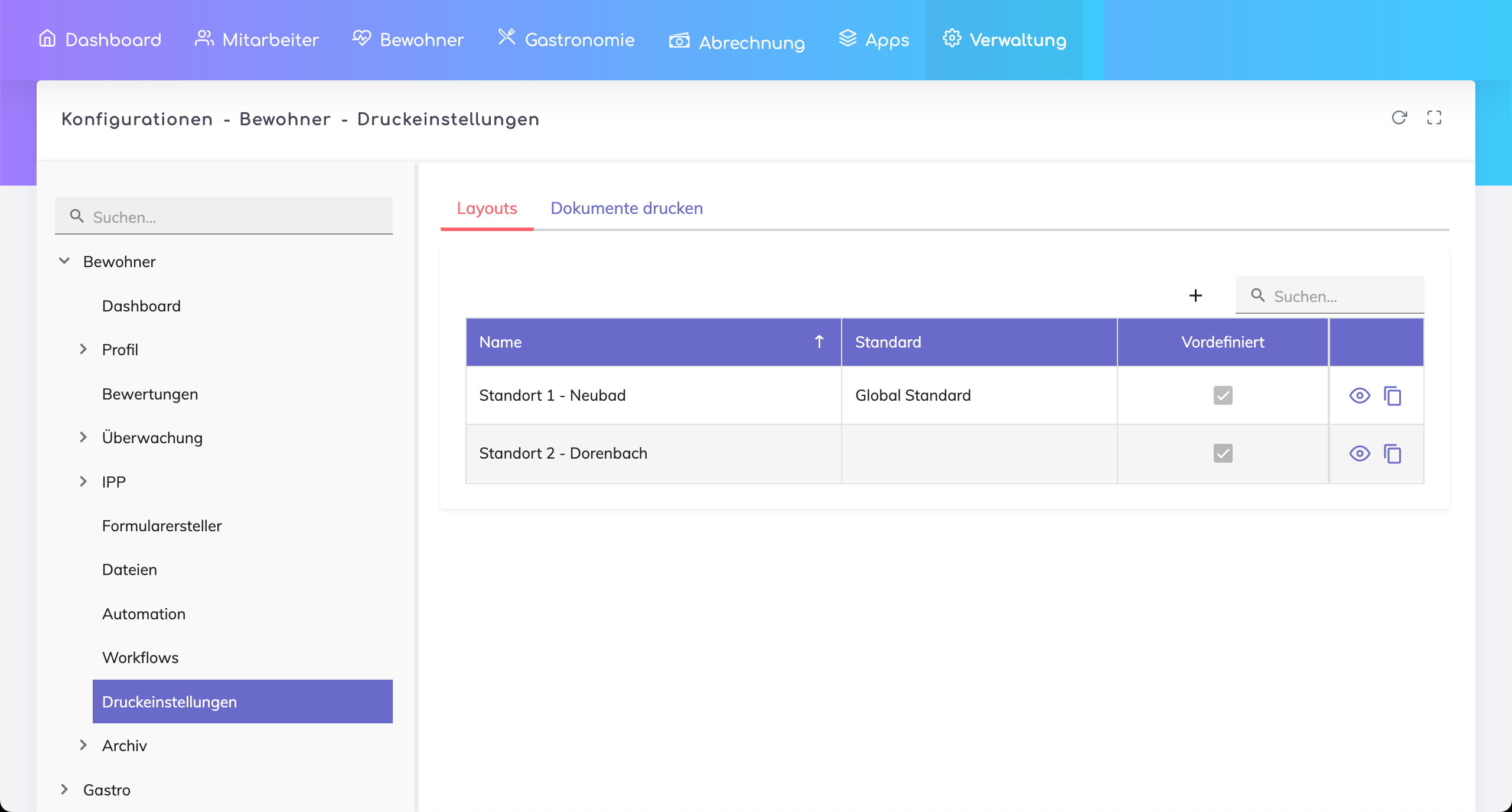Toggle Vordefiniert checkbox for Standort 1 - Neubad
1512x812 pixels.
[1223, 395]
